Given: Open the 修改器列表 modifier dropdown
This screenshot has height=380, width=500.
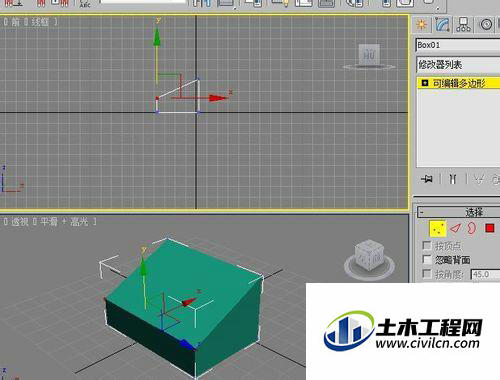Looking at the screenshot, I should coord(458,64).
